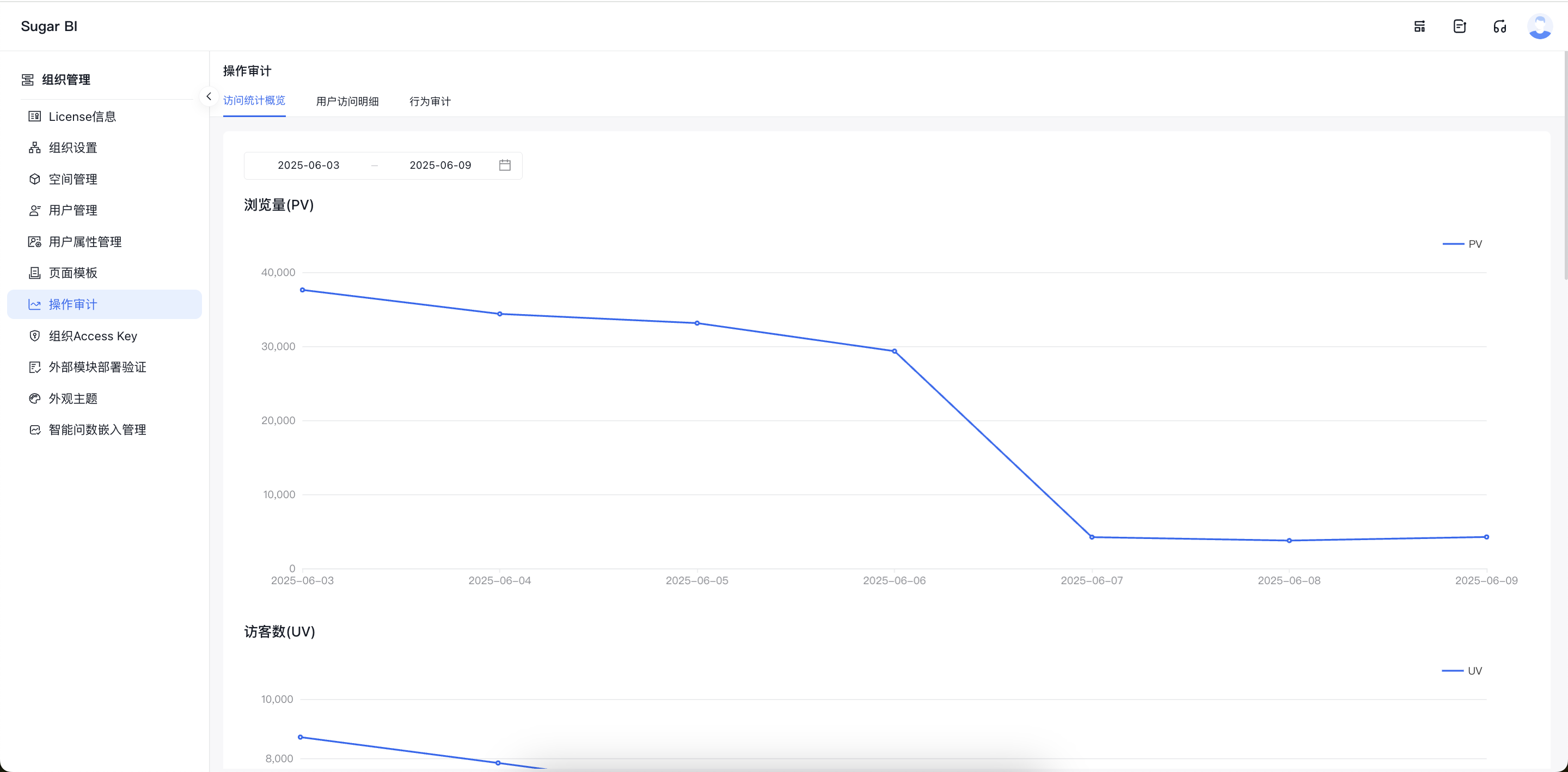Click the PV data point for 2025-06-05
Viewport: 1568px width, 772px height.
[697, 323]
